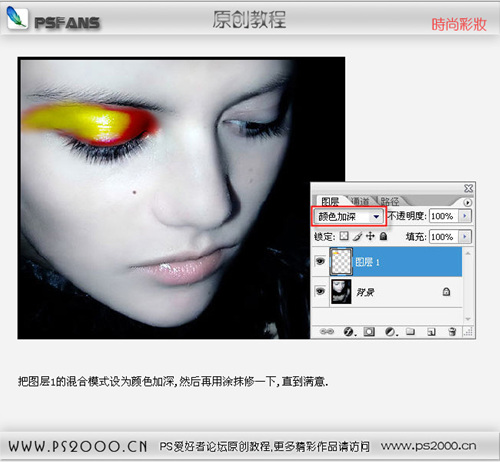Click the www.ps2000.cn link

[429, 446]
